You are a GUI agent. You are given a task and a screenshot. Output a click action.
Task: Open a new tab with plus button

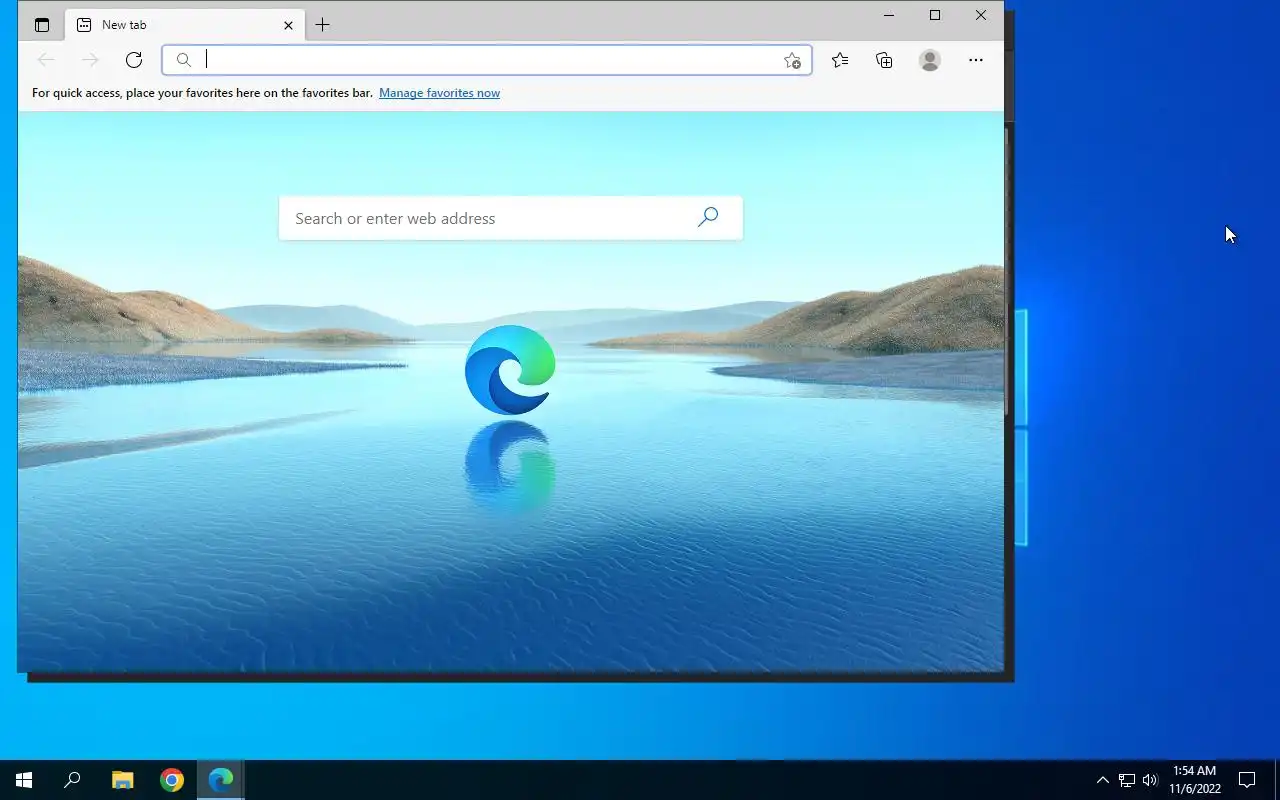[322, 25]
